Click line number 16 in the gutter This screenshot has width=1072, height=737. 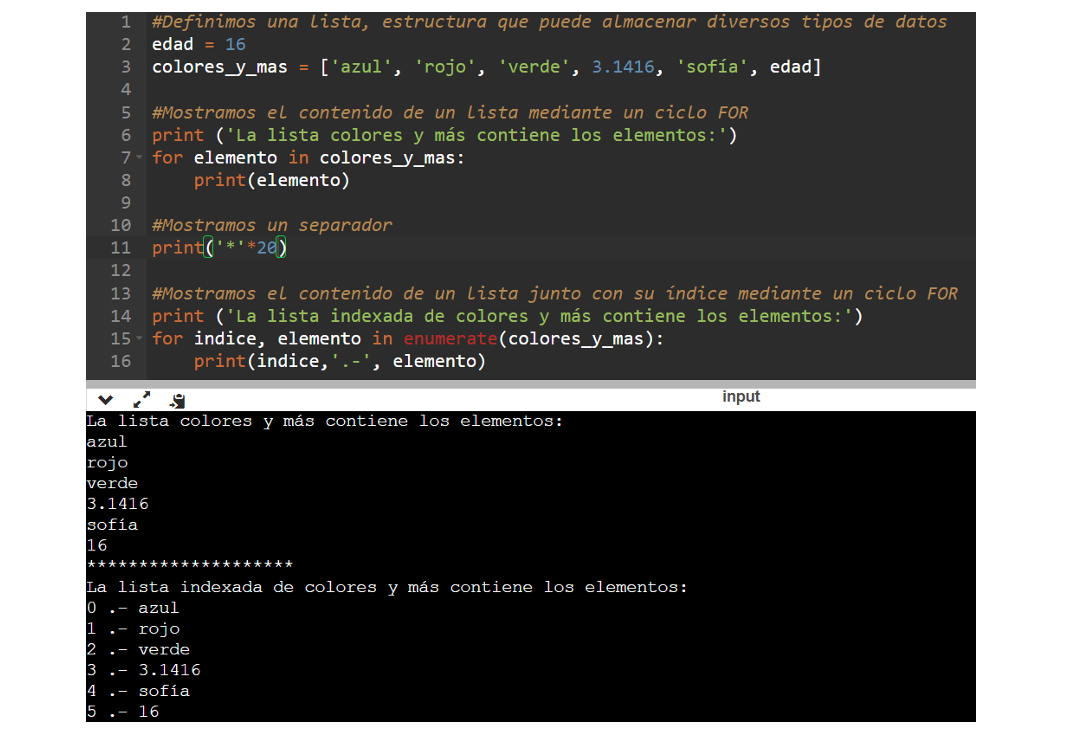click(121, 361)
